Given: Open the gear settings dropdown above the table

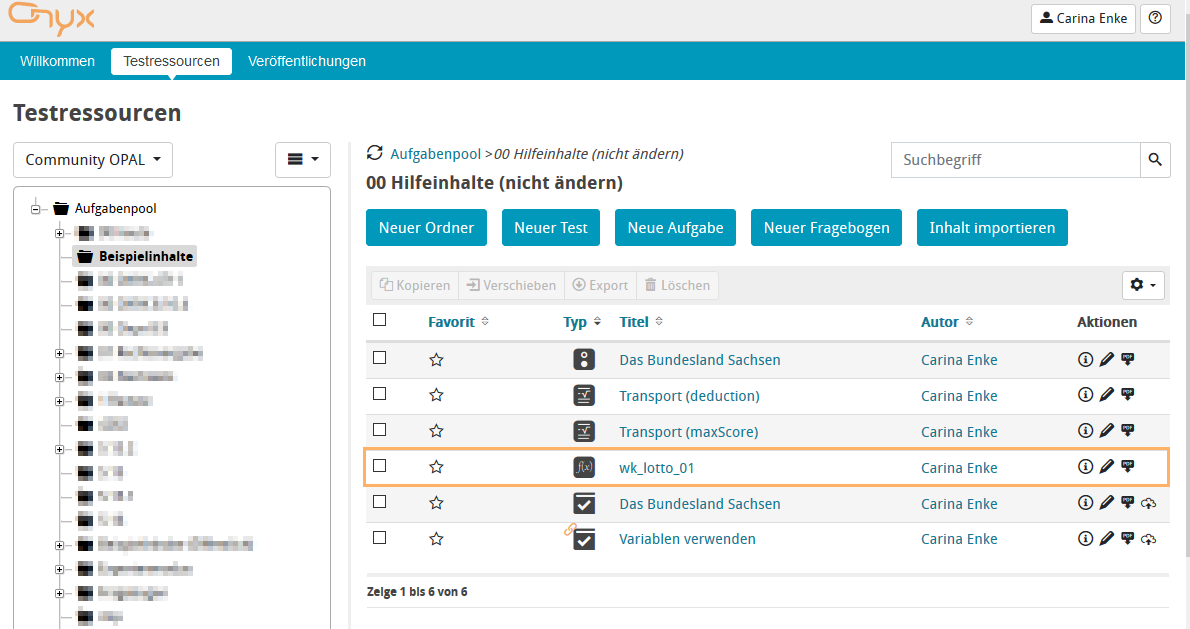Looking at the screenshot, I should pos(1142,286).
